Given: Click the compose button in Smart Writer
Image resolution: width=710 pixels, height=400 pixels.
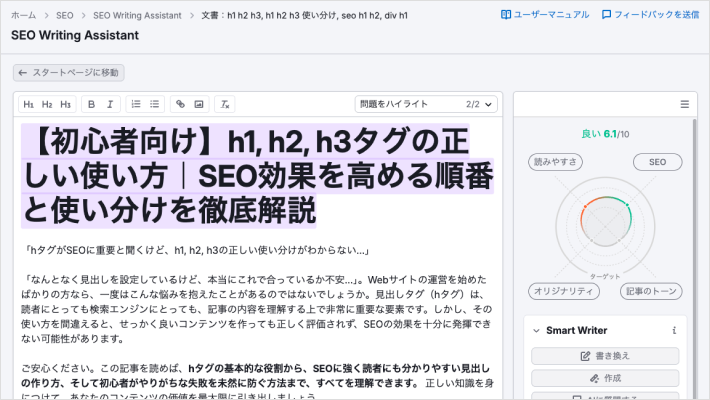Looking at the screenshot, I should coord(605,378).
